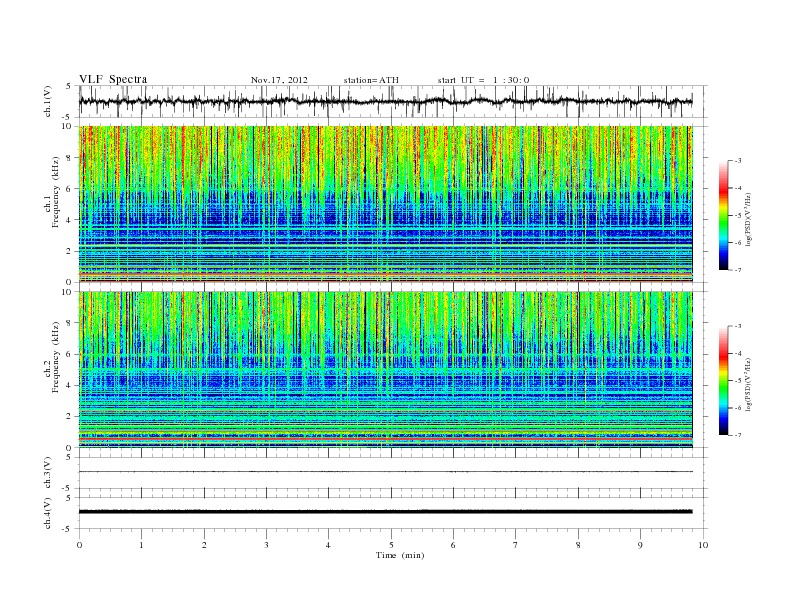The height and width of the screenshot is (612, 792).
Task: Click the "2" kHz tick of ch.1 spectrogram
Action: pos(70,251)
